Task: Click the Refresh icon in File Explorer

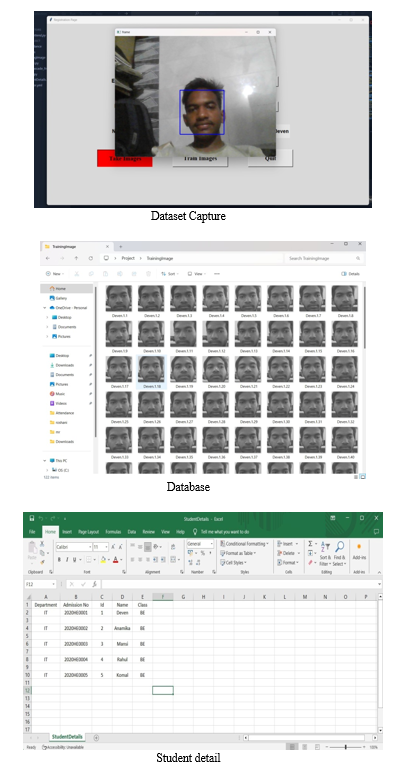Action: pyautogui.click(x=91, y=258)
